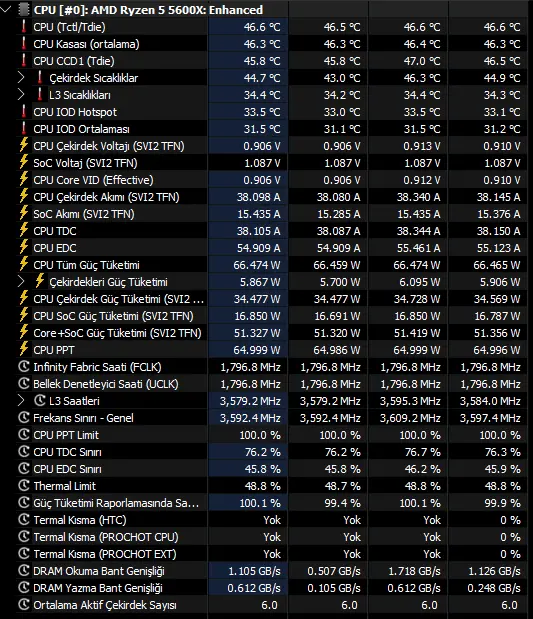
Task: Expand Çekirdekleri Güç Tüketimi row
Action: coord(21,281)
